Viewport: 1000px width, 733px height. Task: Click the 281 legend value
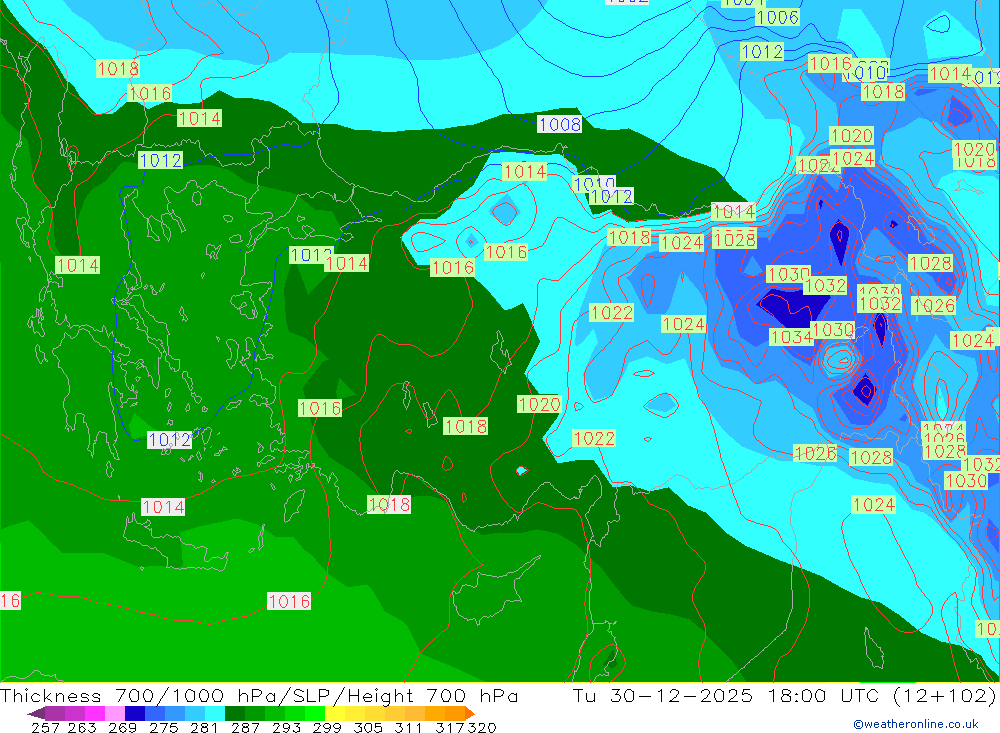(204, 727)
